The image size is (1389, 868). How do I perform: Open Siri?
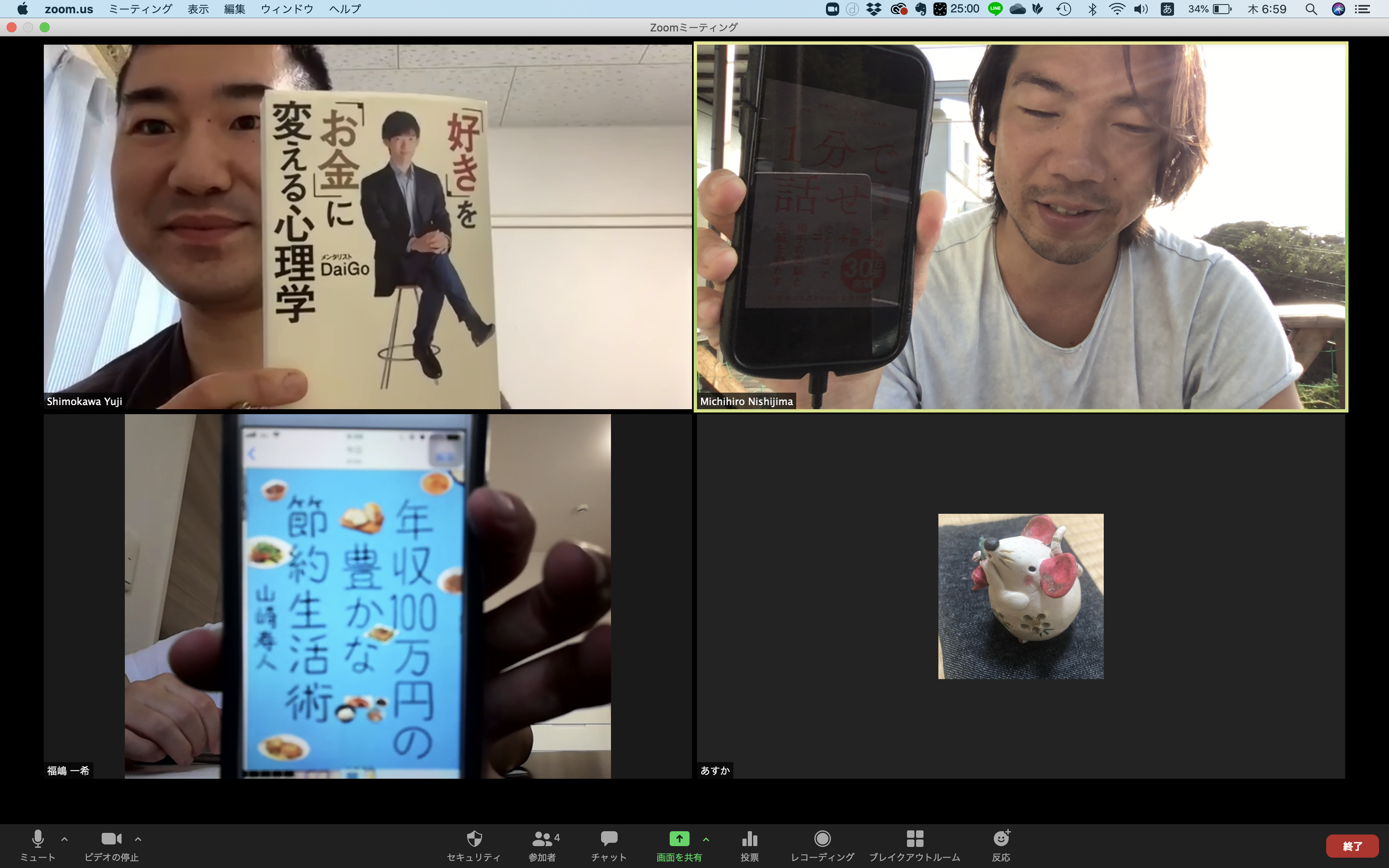1339,9
